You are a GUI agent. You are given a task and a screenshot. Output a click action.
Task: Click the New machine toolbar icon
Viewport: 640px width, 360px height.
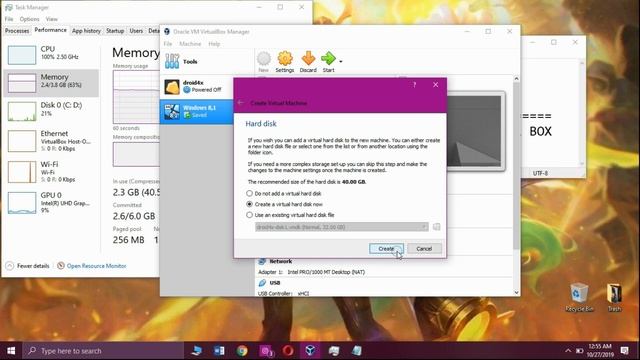coord(264,62)
